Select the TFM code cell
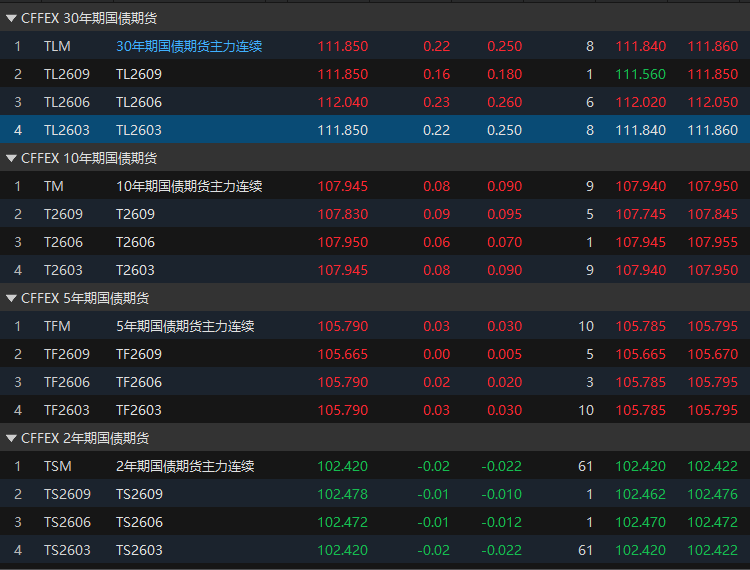Image resolution: width=750 pixels, height=570 pixels. pyautogui.click(x=57, y=326)
